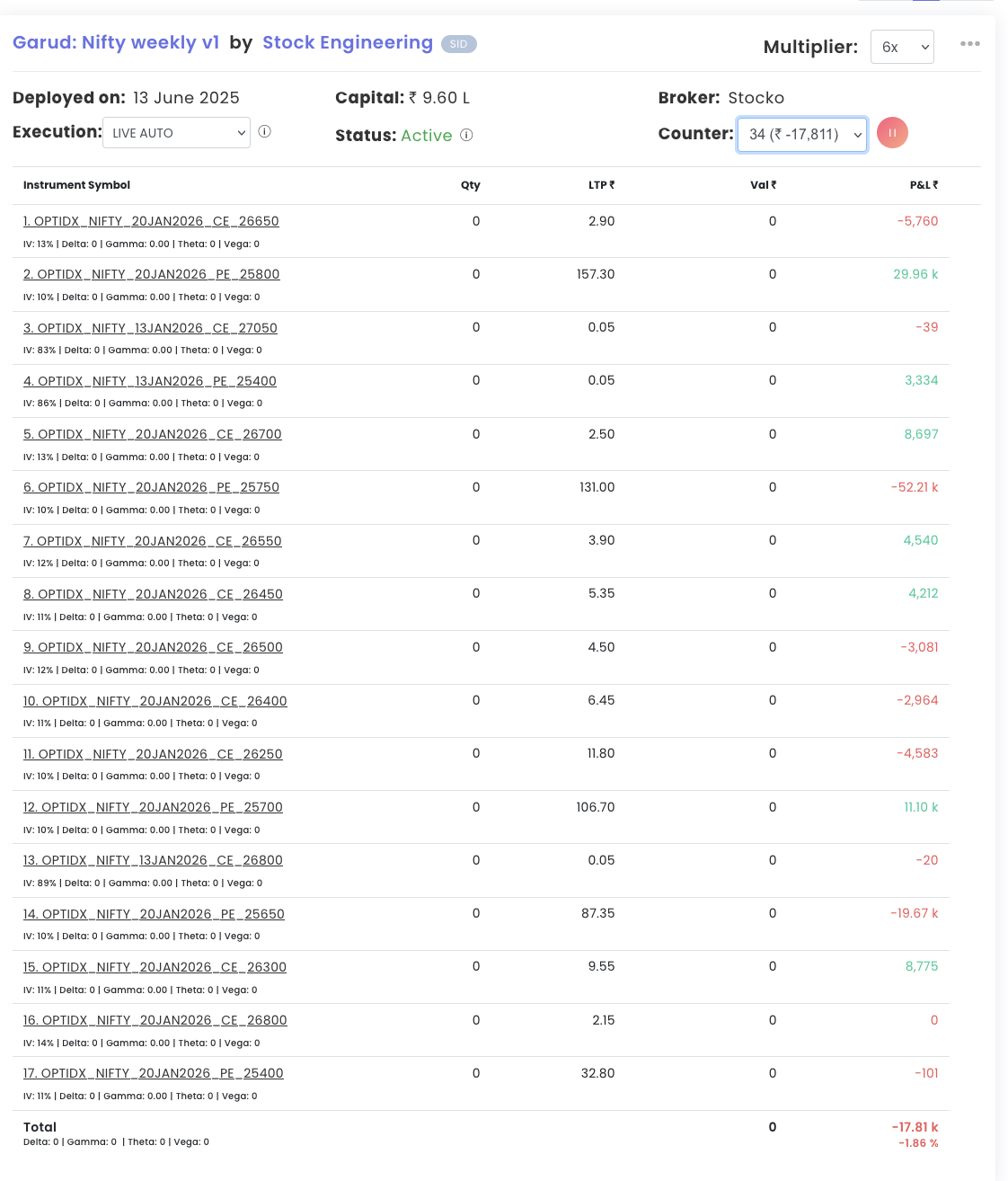This screenshot has height=1181, width=1008.
Task: Click NIFTY 20JAN2026 PE 25400 symbol
Action: (x=153, y=1073)
